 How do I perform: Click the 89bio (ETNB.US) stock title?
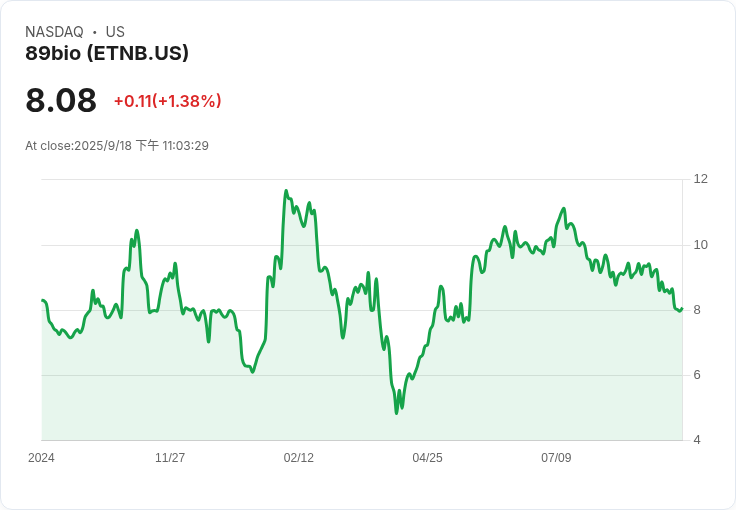coord(107,53)
